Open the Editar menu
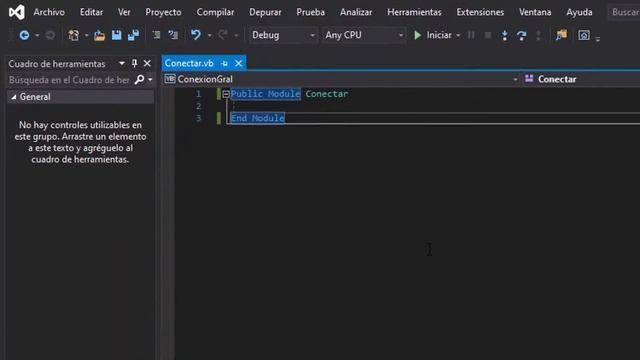The image size is (640, 360). point(91,12)
